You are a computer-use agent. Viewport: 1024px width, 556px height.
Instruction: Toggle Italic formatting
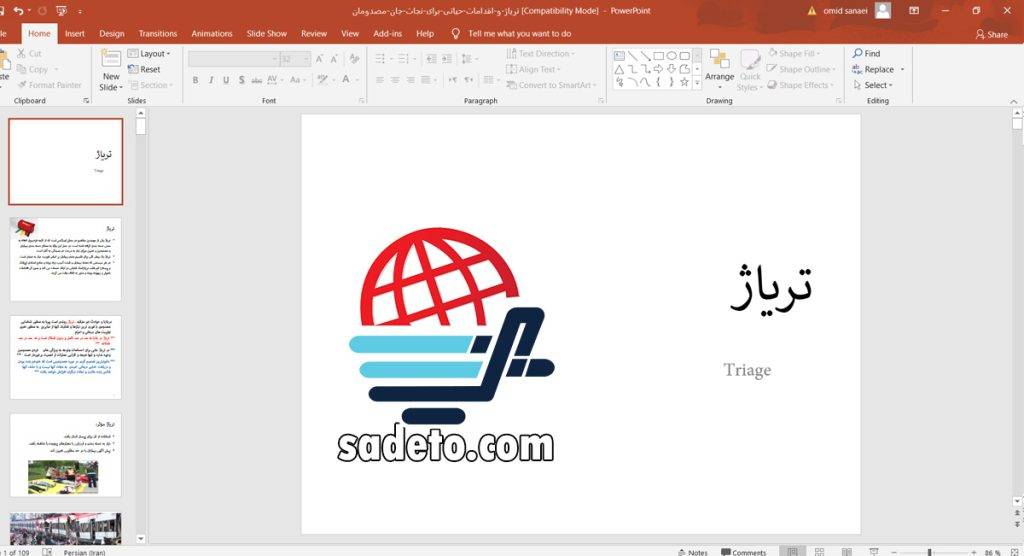point(210,80)
